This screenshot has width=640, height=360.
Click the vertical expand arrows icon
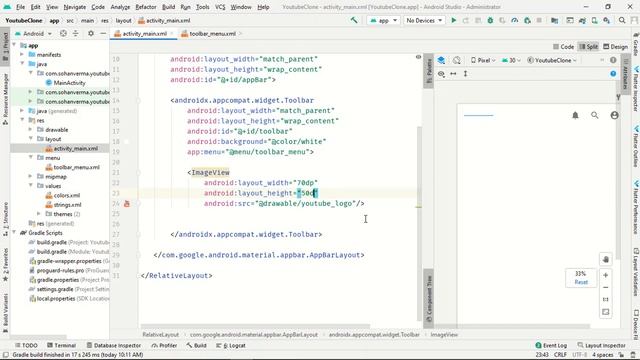click(465, 74)
